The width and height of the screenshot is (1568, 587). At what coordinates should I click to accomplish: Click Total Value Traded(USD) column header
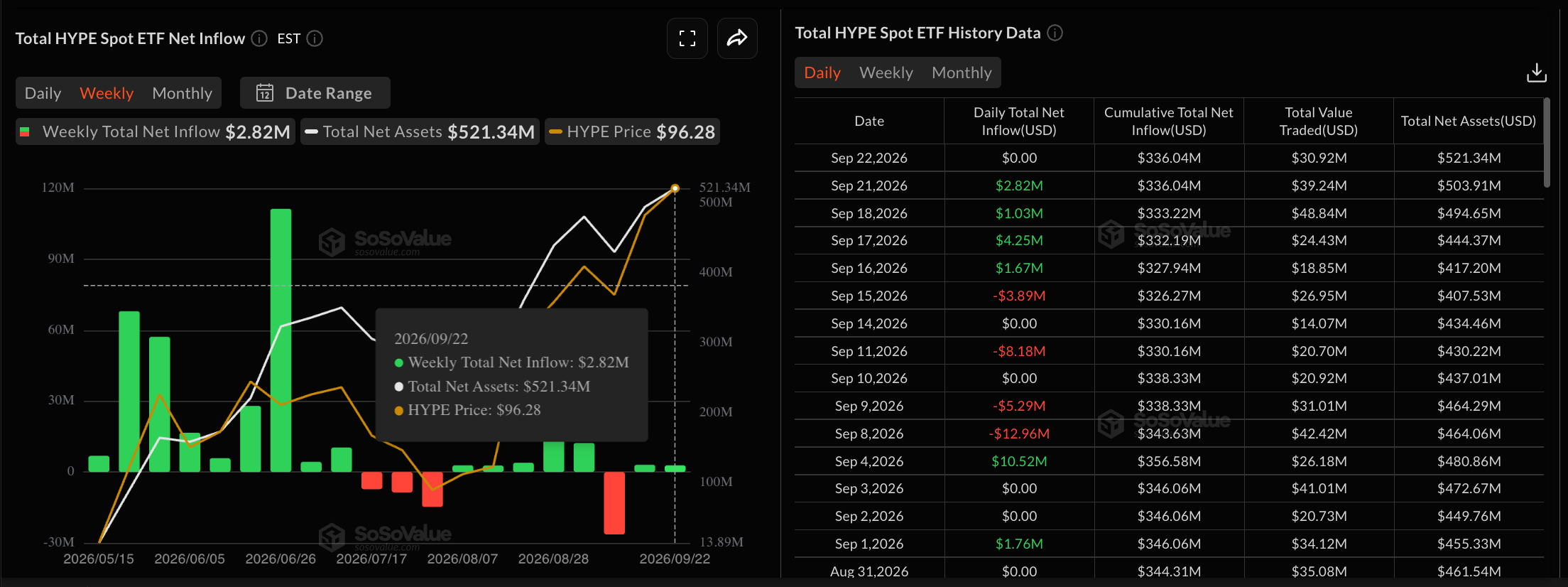tap(1319, 121)
